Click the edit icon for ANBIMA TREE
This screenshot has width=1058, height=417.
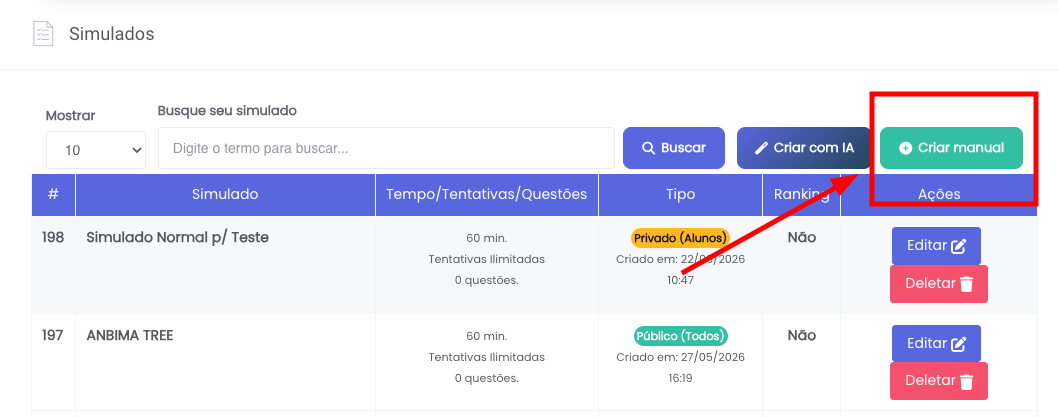(x=958, y=344)
